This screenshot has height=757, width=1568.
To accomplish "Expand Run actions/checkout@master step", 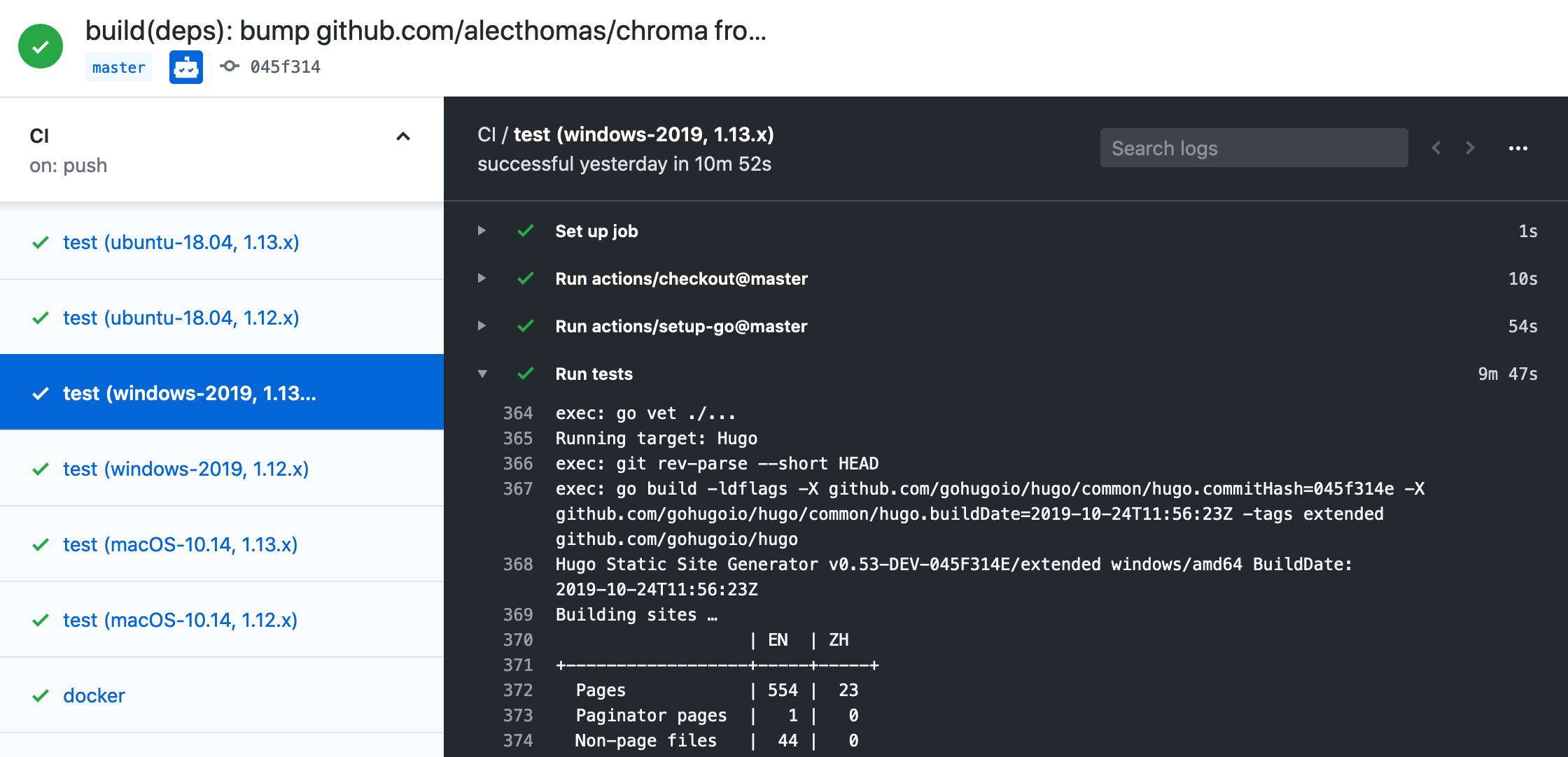I will click(x=482, y=278).
